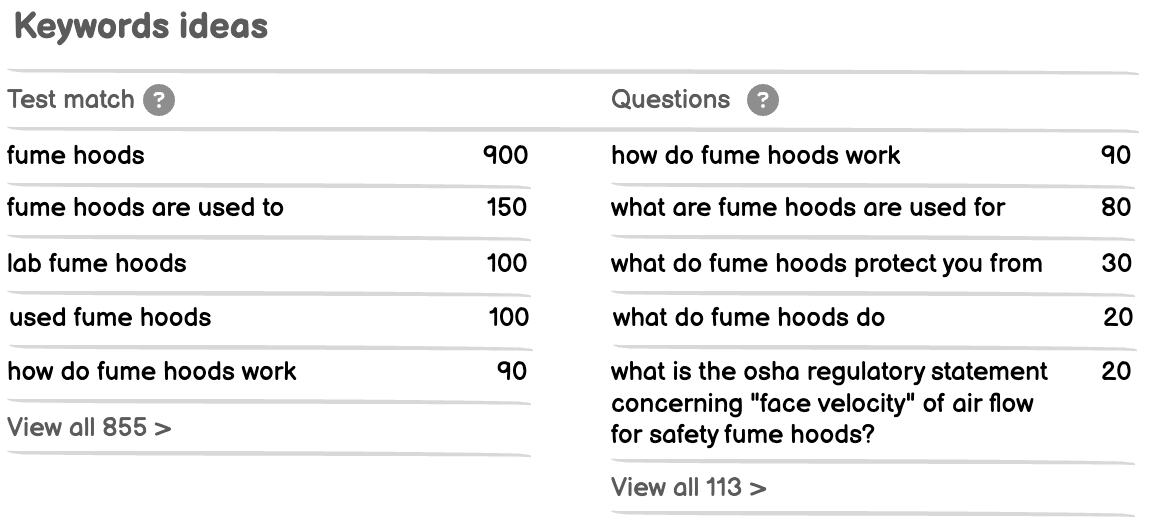This screenshot has width=1156, height=531.
Task: Click the Keywords ideas title
Action: [x=141, y=27]
